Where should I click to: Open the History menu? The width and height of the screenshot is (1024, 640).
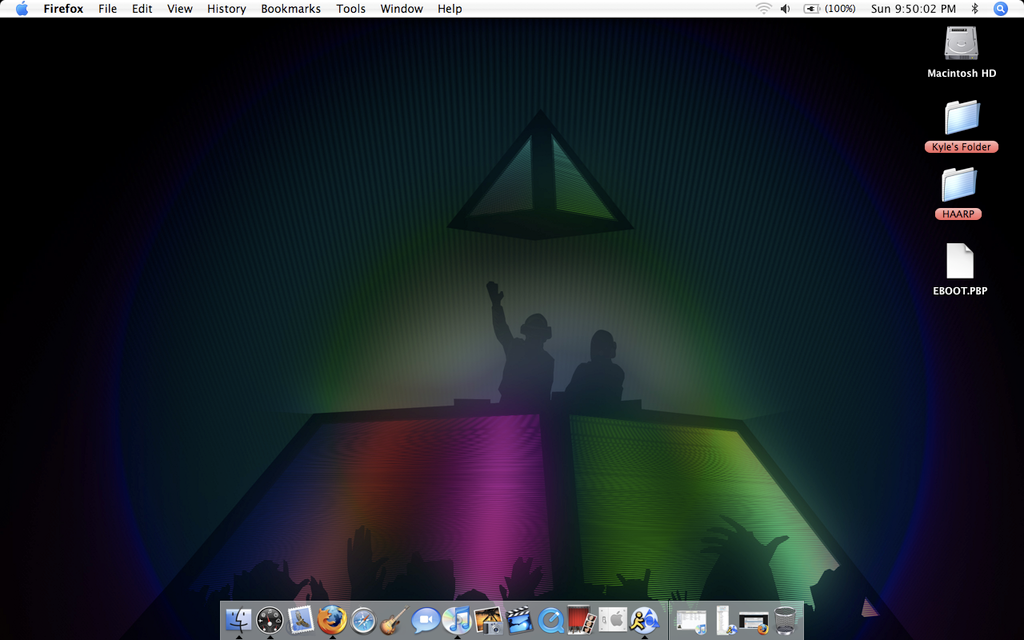pos(226,9)
